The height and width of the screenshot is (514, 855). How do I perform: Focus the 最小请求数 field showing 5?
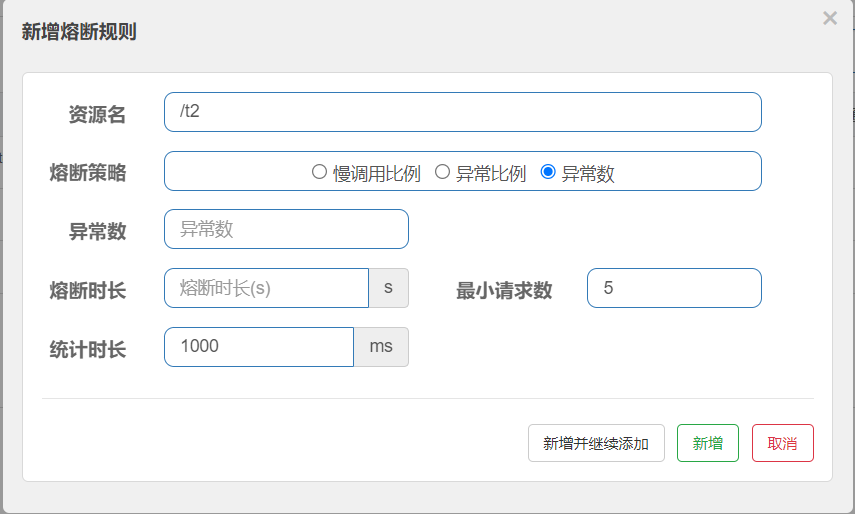(673, 288)
